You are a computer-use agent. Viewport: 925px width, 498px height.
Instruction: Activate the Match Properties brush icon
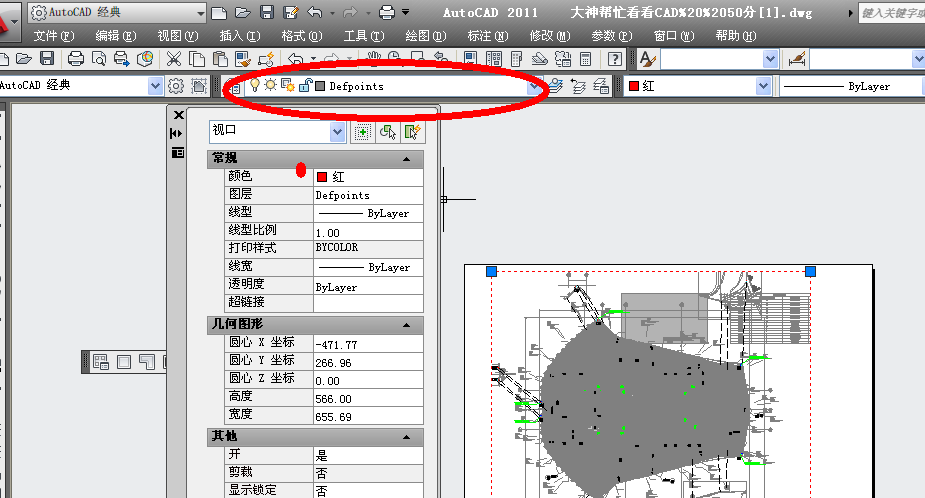point(242,58)
